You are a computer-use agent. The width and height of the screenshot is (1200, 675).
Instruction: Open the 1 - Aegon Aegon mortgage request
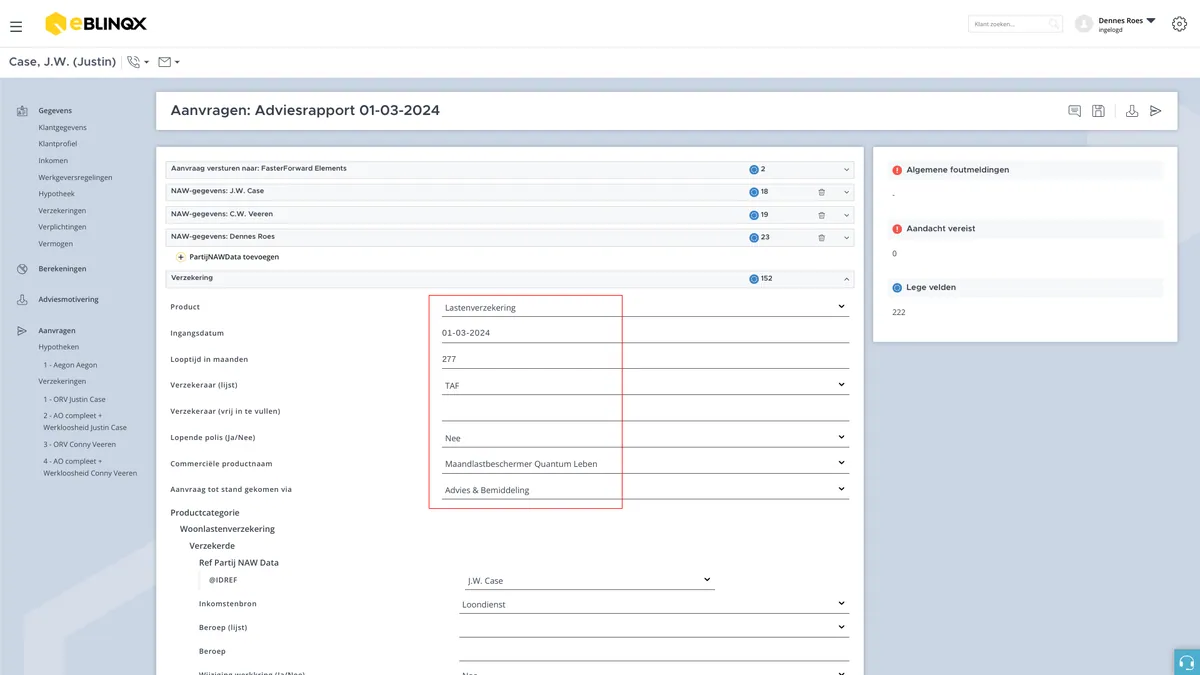[70, 365]
